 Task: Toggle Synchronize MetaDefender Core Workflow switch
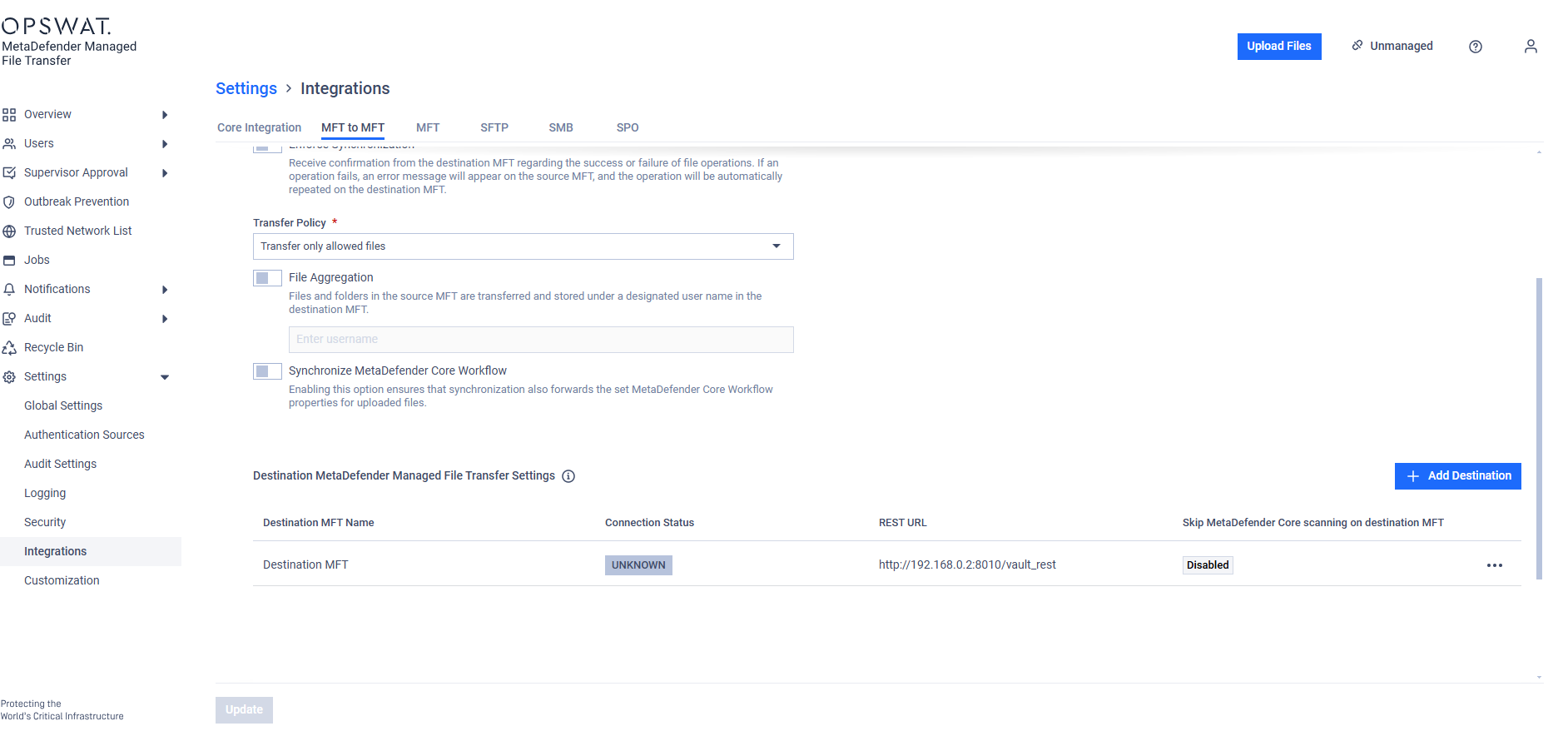[x=267, y=371]
